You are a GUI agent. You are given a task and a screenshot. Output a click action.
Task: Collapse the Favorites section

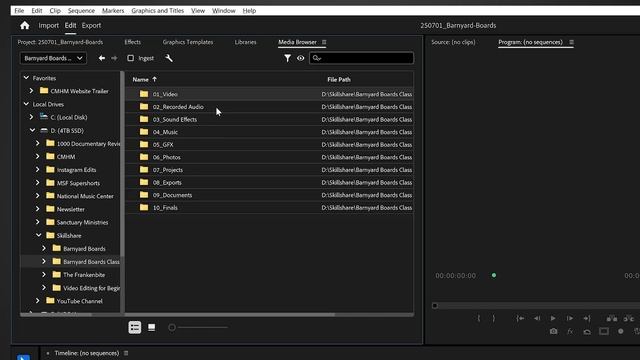26,78
